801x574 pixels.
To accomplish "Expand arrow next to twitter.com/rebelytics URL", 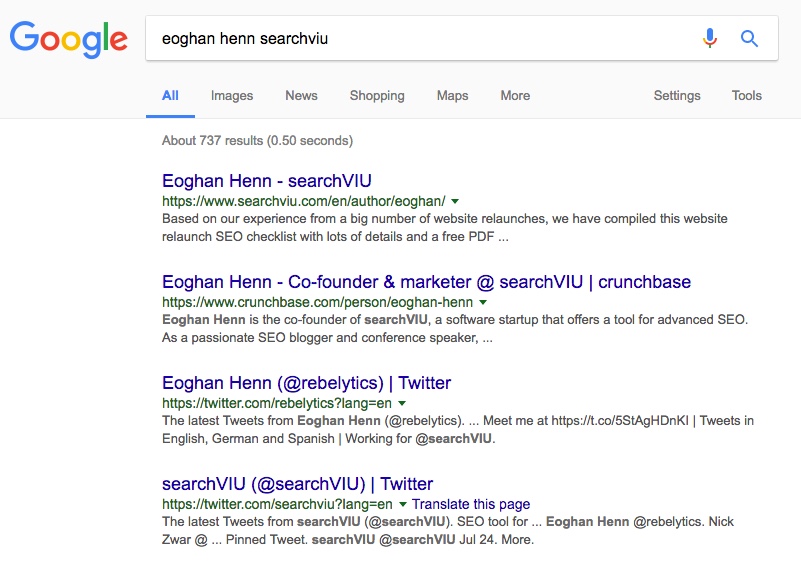I will [x=402, y=403].
